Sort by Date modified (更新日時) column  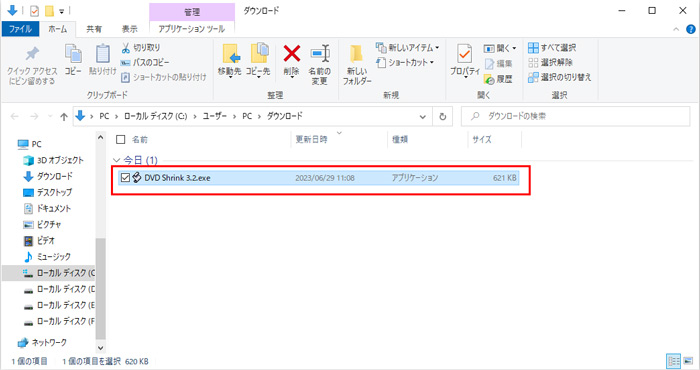pos(311,140)
